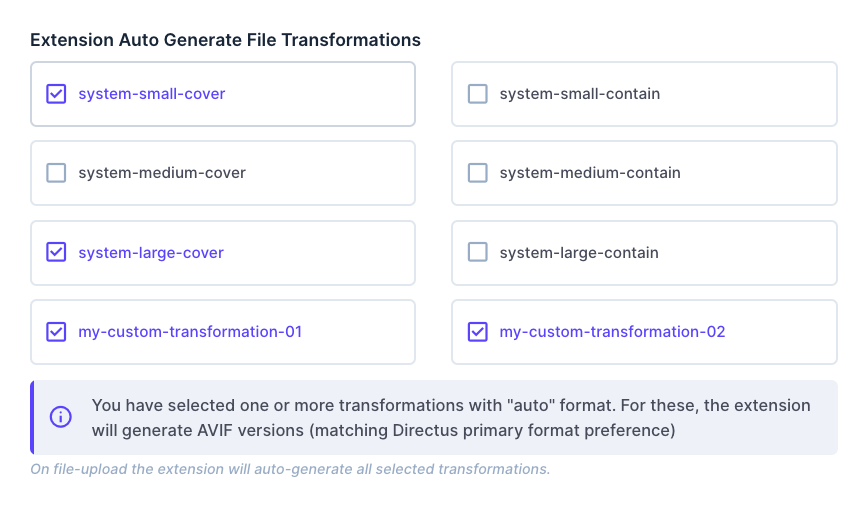The image size is (866, 508).
Task: Click the system-small-contain label text
Action: point(580,94)
